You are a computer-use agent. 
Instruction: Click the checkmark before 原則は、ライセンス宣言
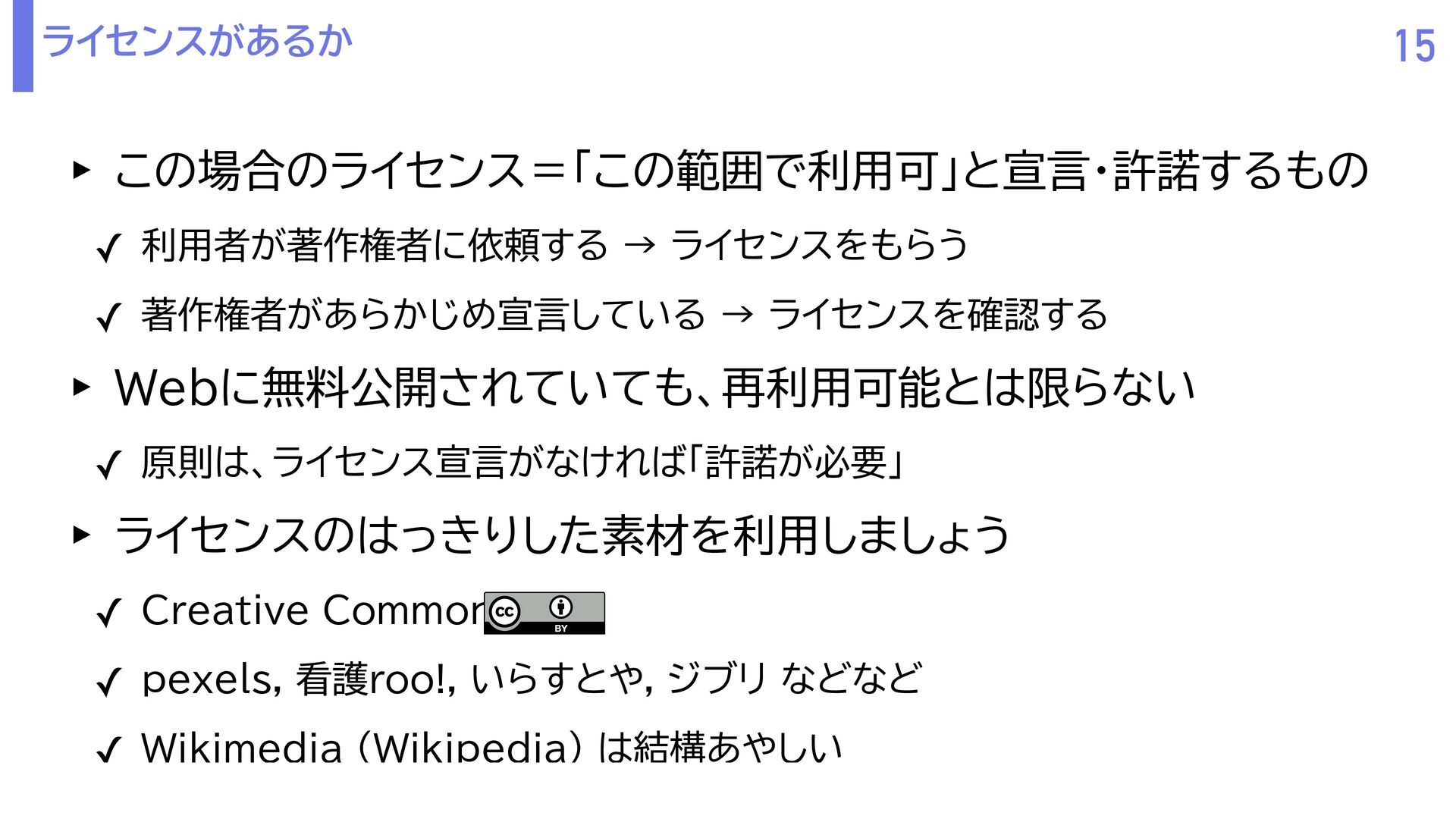[108, 465]
